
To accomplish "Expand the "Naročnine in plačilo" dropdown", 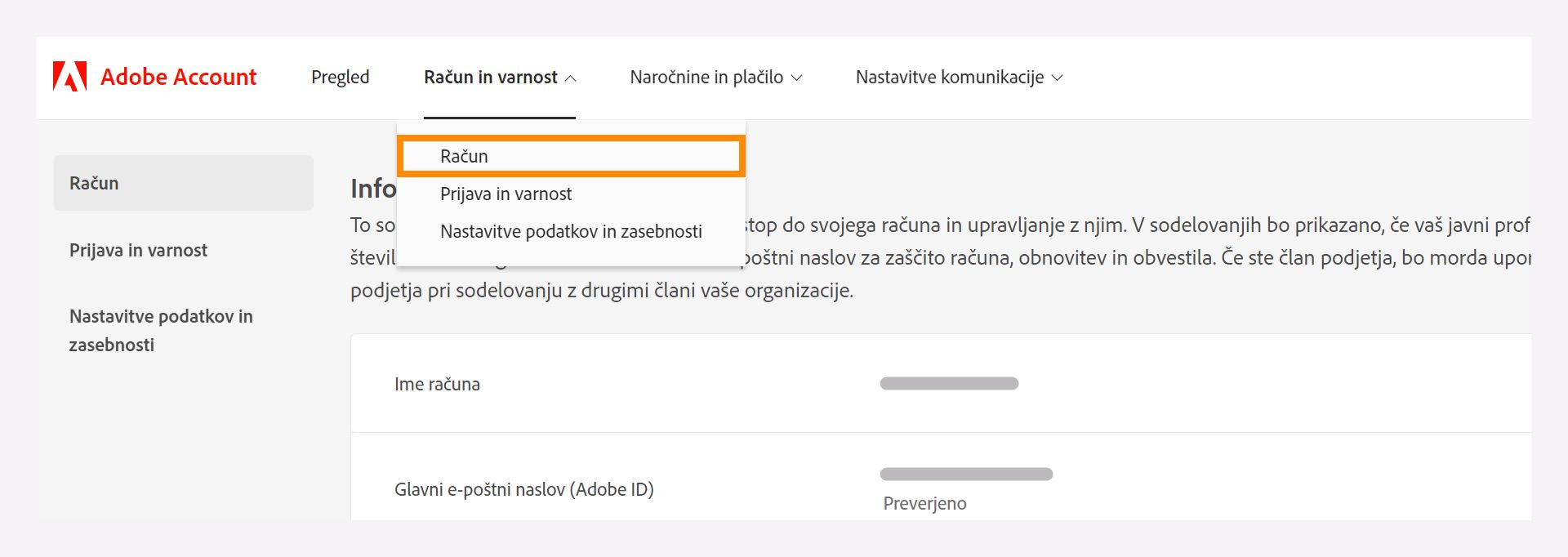I will point(717,76).
